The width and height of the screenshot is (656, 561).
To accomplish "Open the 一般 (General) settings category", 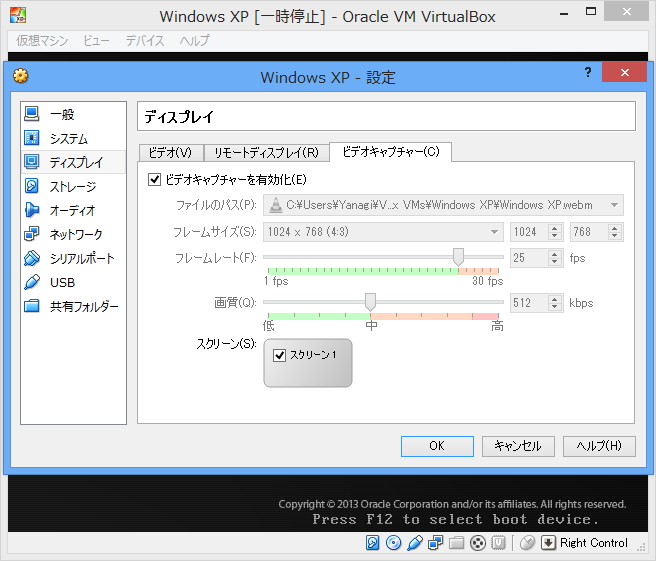I will (73, 114).
